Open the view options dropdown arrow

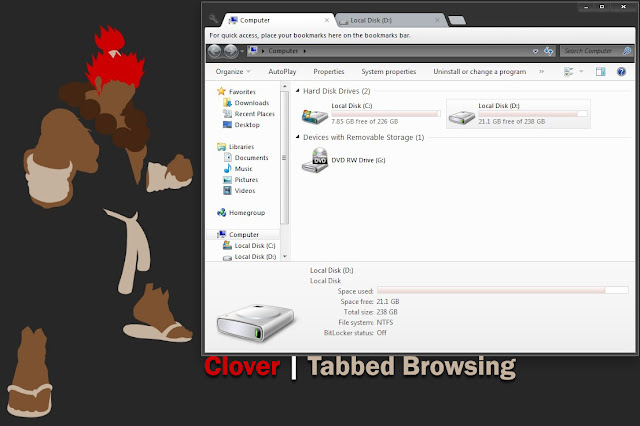pyautogui.click(x=581, y=72)
